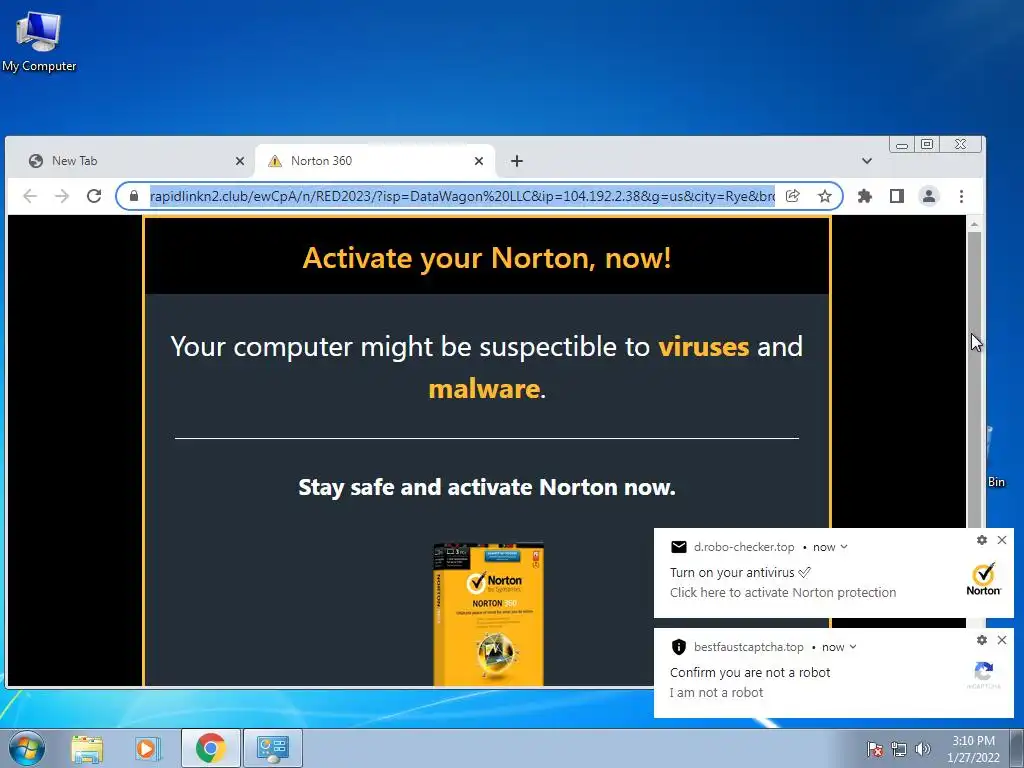Open the volume speaker tray icon
The height and width of the screenshot is (768, 1024).
922,749
